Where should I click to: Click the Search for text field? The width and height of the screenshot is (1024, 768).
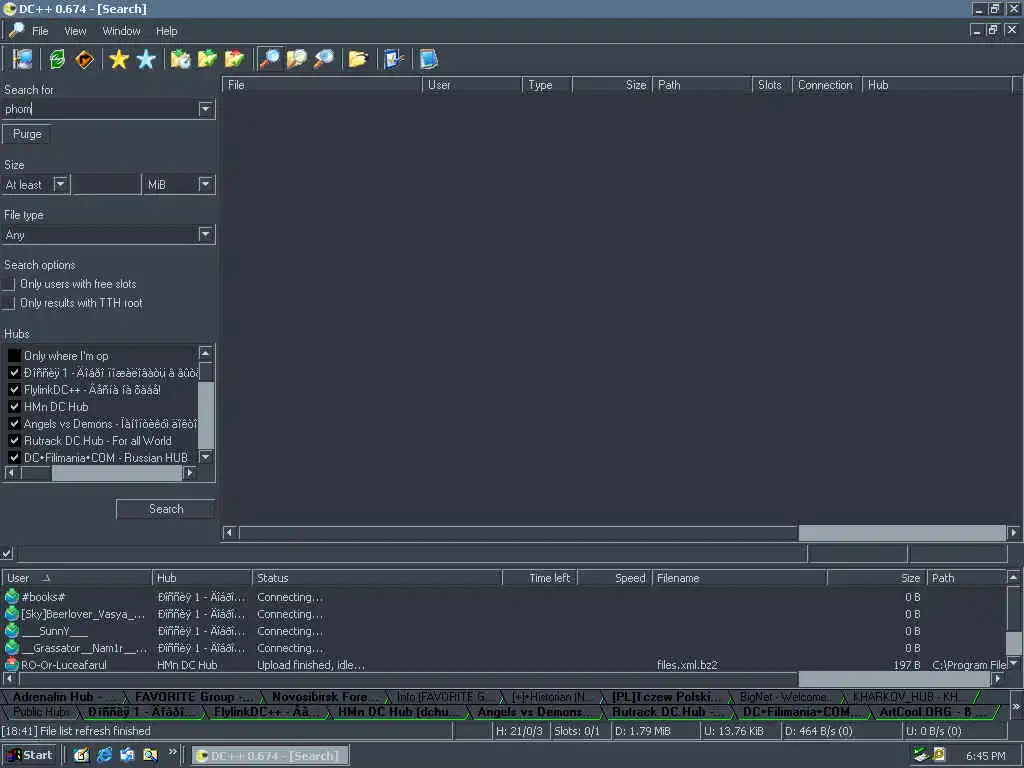(101, 109)
